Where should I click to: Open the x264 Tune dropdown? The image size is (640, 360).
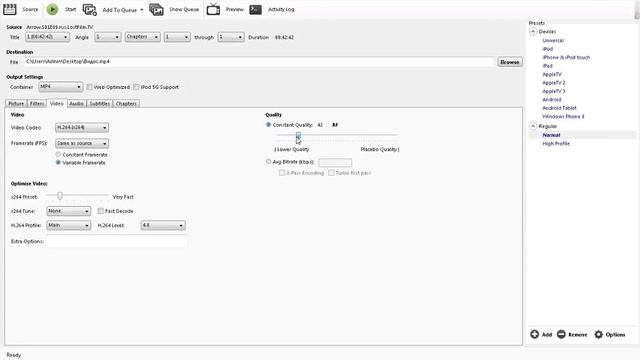(x=68, y=211)
